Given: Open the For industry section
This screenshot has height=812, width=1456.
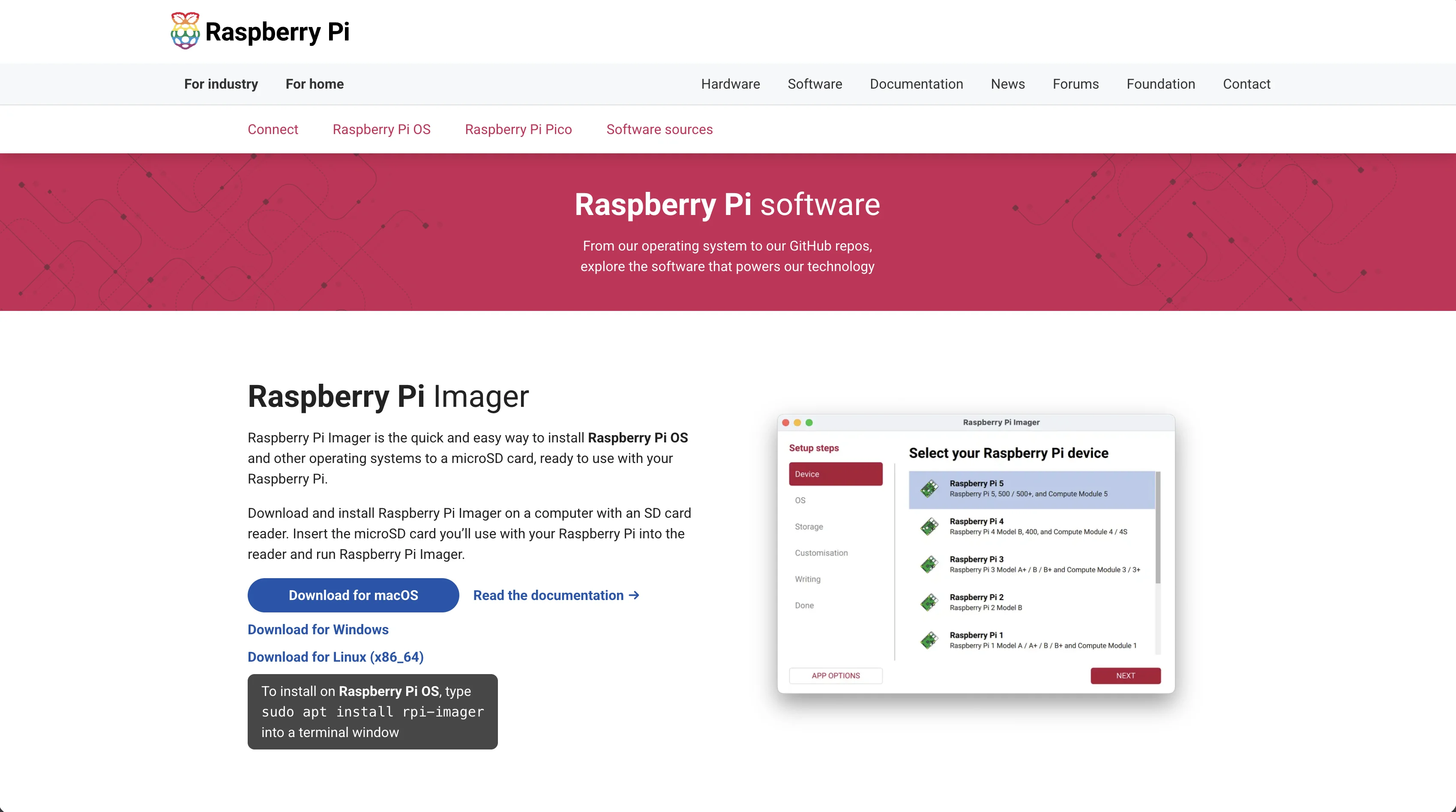Looking at the screenshot, I should [x=221, y=84].
